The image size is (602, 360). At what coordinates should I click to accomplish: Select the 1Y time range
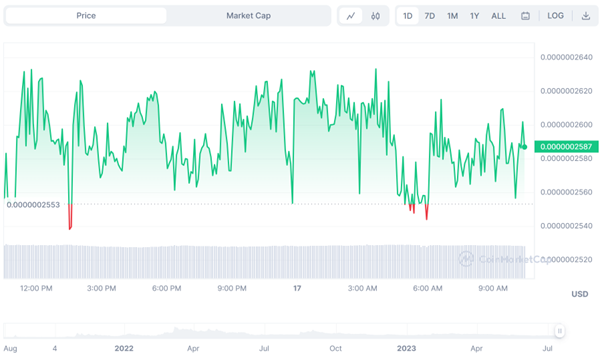pos(475,16)
